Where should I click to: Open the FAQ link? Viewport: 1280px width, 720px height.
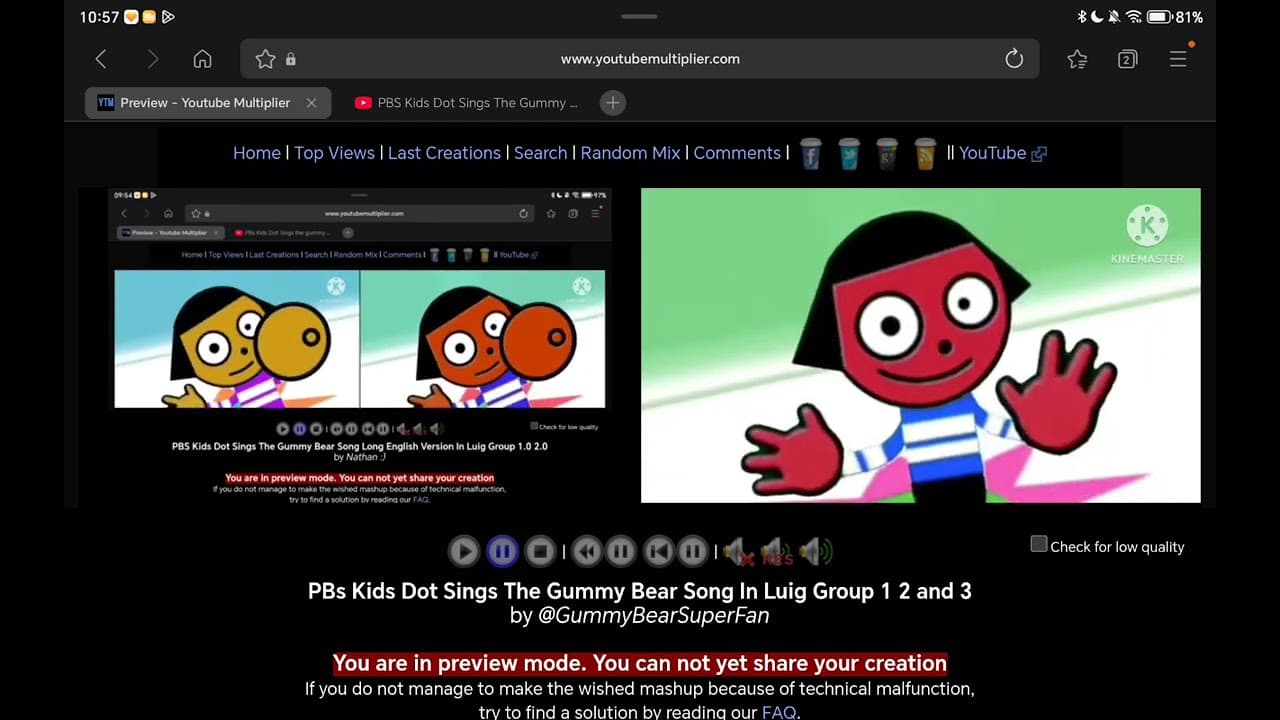[x=779, y=712]
